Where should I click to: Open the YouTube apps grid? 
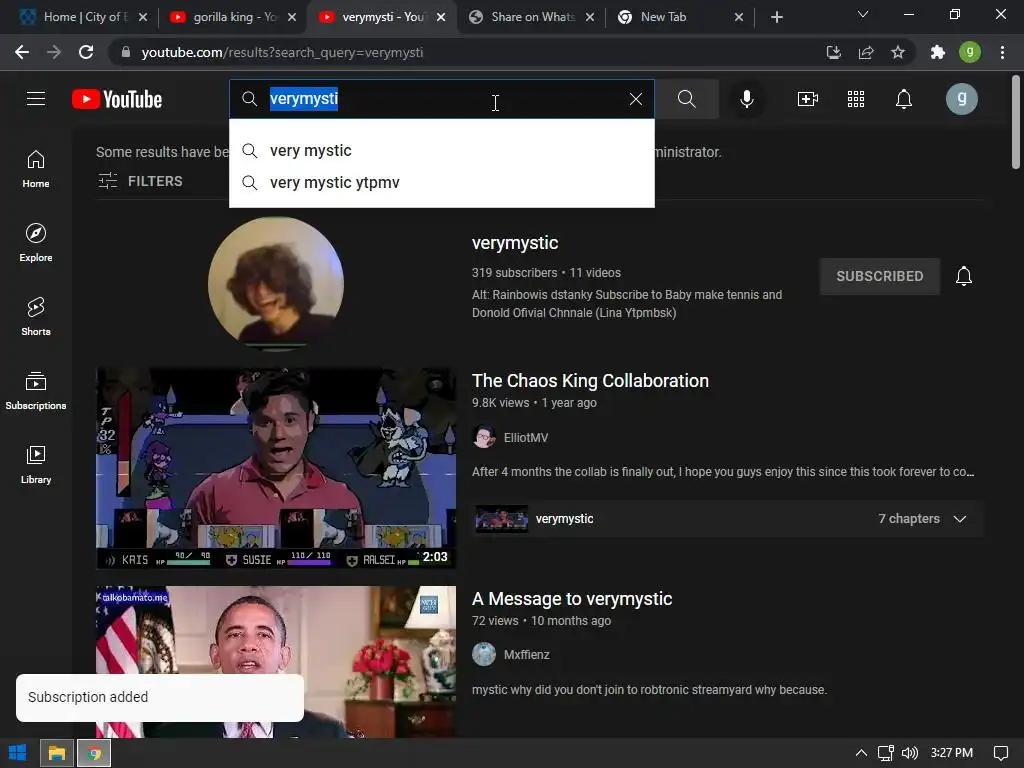click(856, 99)
